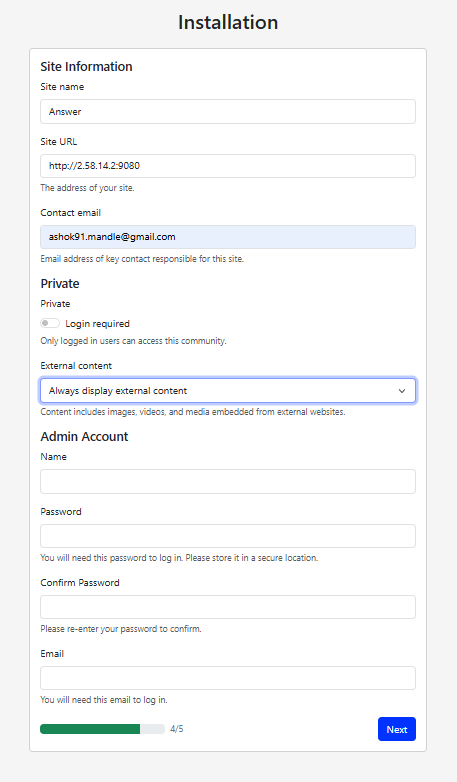This screenshot has width=457, height=782.
Task: Click the 'Site name' field label
Action: pyautogui.click(x=62, y=87)
